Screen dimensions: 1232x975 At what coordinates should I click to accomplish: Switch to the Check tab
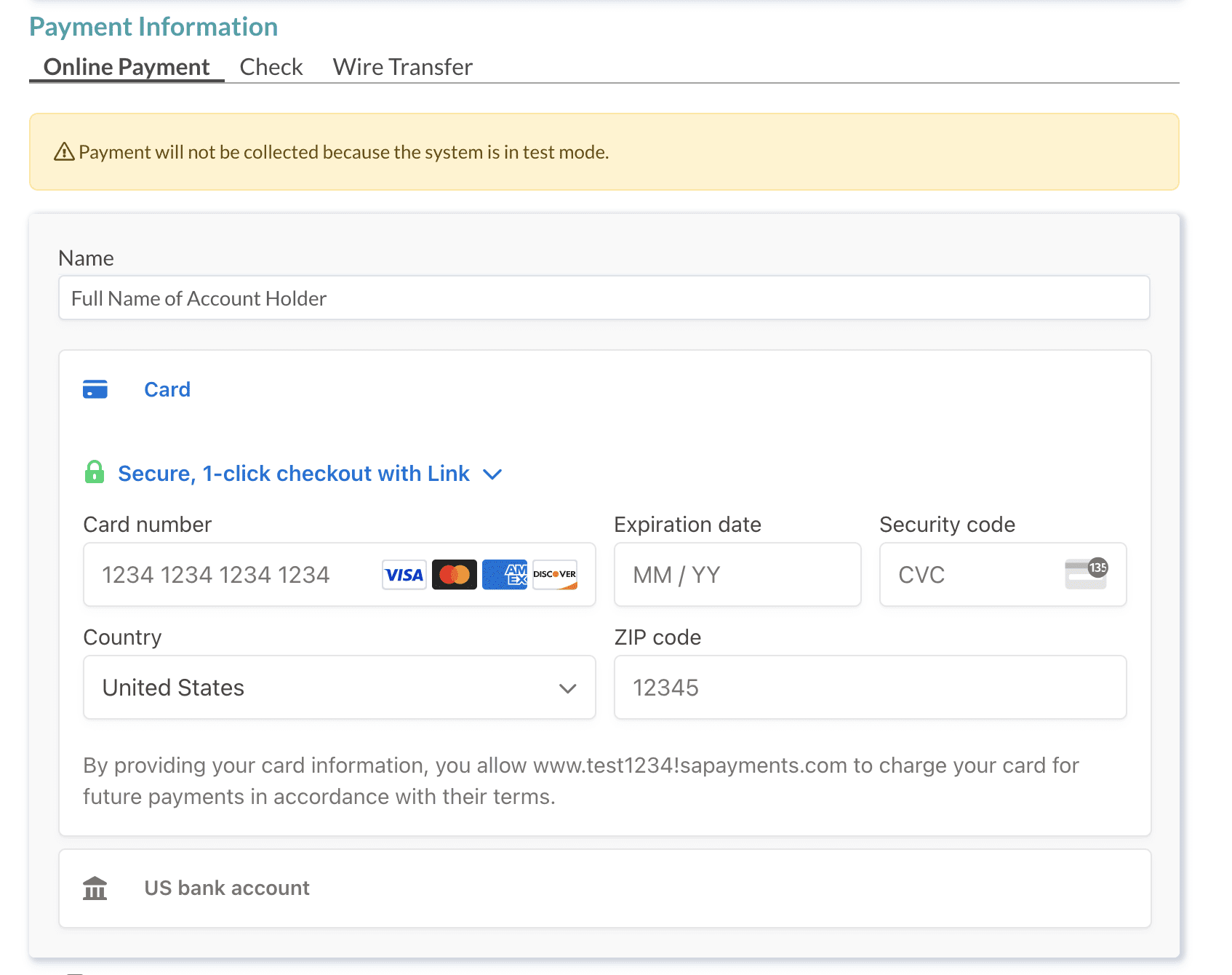(271, 67)
